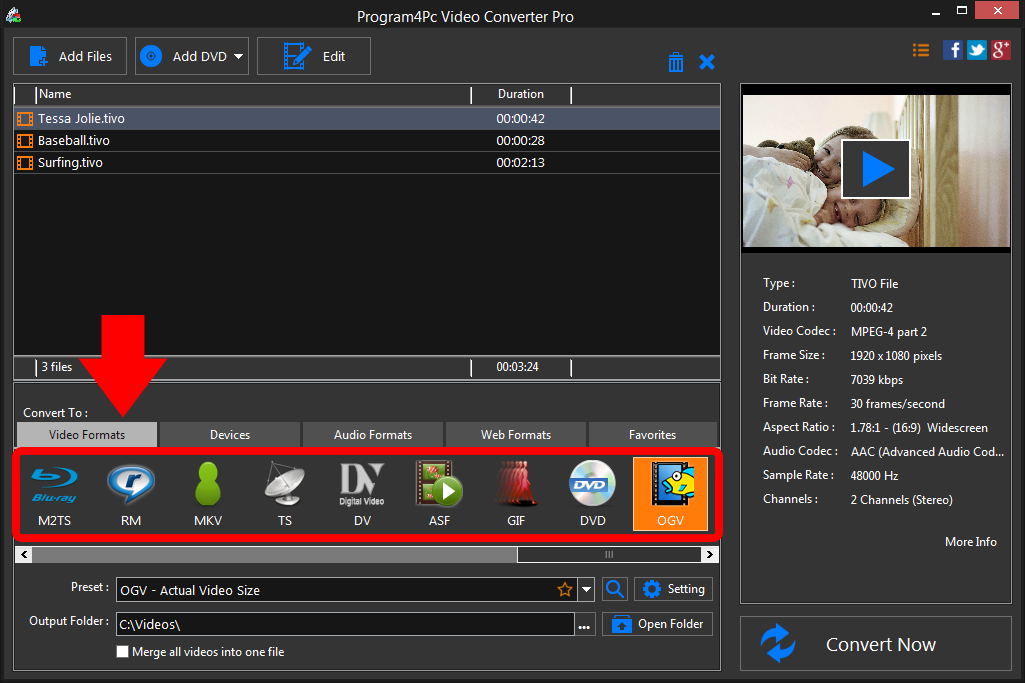Click the More Info link

[x=971, y=542]
